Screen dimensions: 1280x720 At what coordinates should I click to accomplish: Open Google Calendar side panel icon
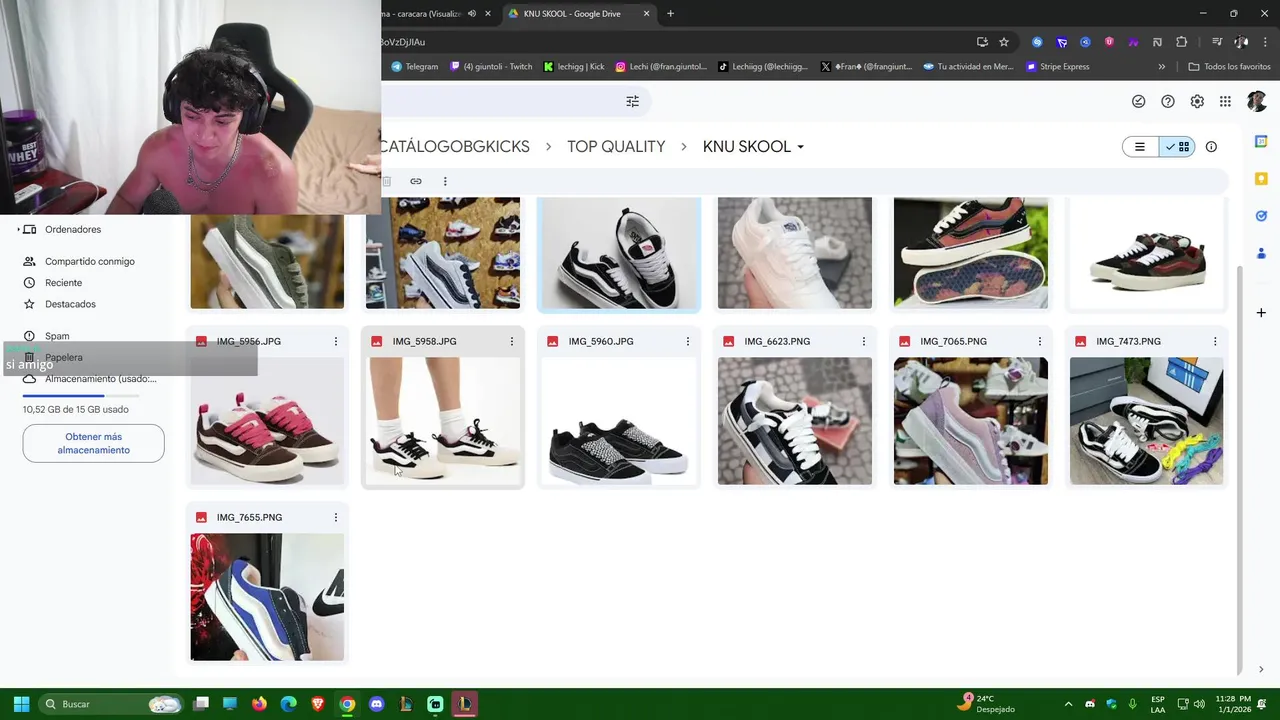[x=1261, y=142]
